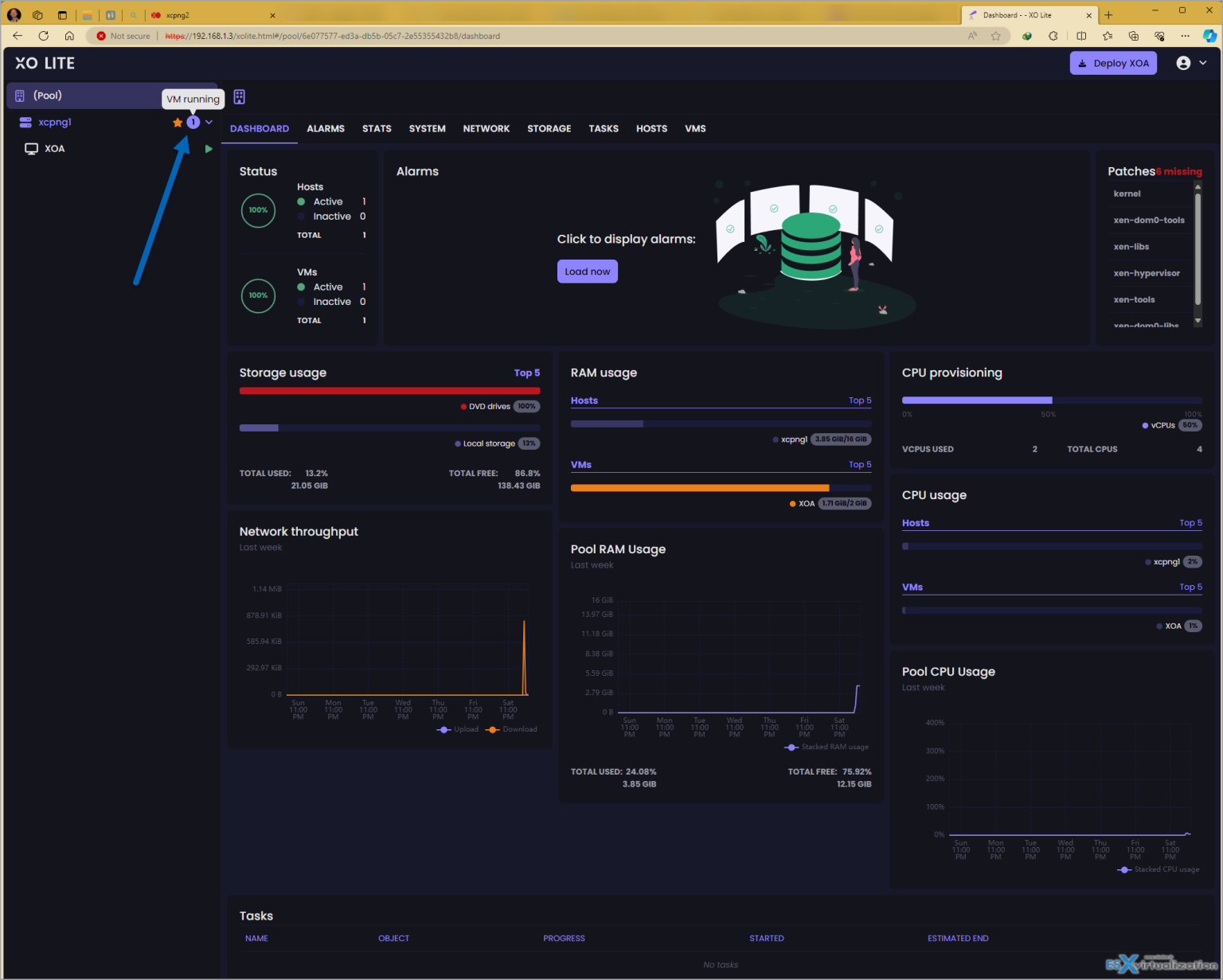The width and height of the screenshot is (1223, 980).
Task: Open the STORAGE tab
Action: point(549,129)
